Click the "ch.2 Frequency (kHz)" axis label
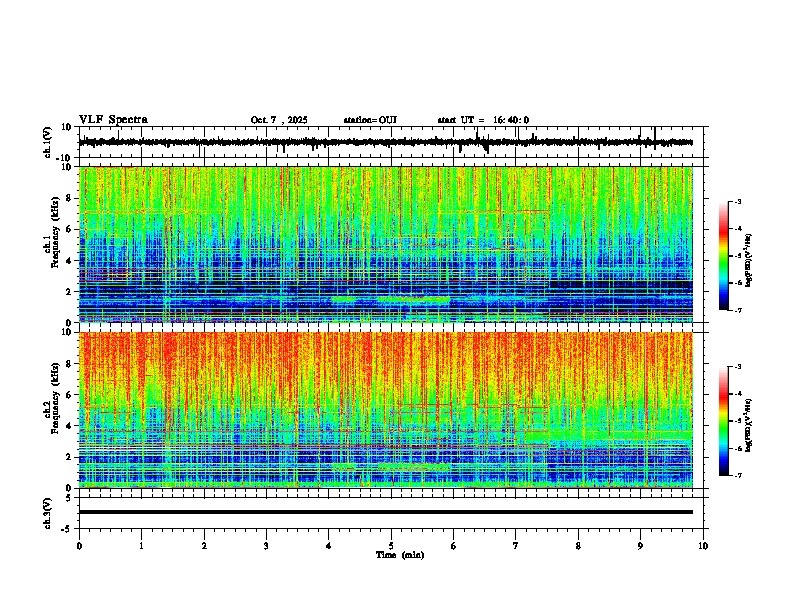The width and height of the screenshot is (792, 612). pos(52,397)
